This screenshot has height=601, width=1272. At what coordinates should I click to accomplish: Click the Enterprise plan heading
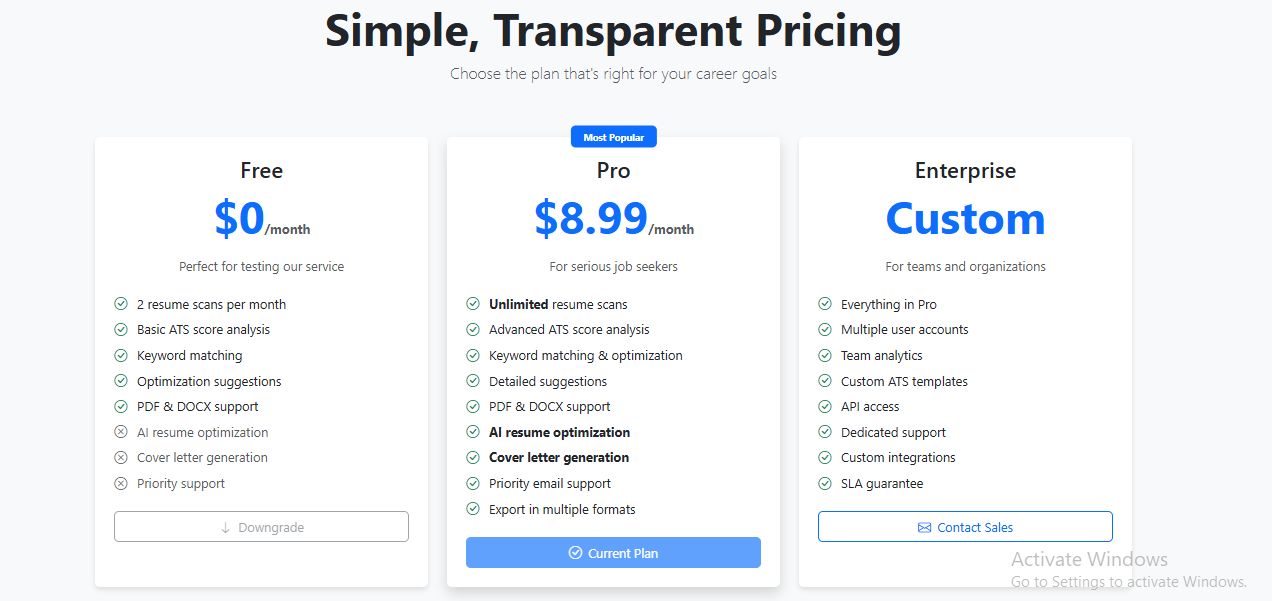[x=965, y=171]
